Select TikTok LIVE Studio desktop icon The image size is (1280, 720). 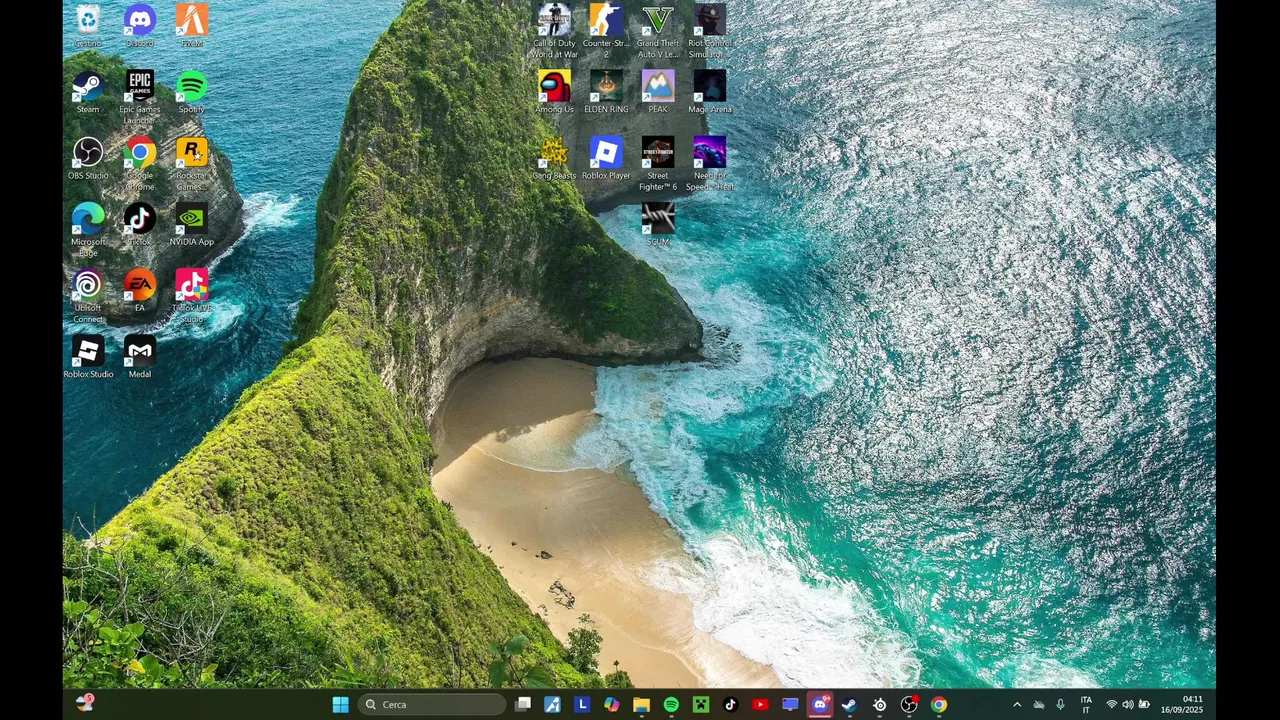192,295
